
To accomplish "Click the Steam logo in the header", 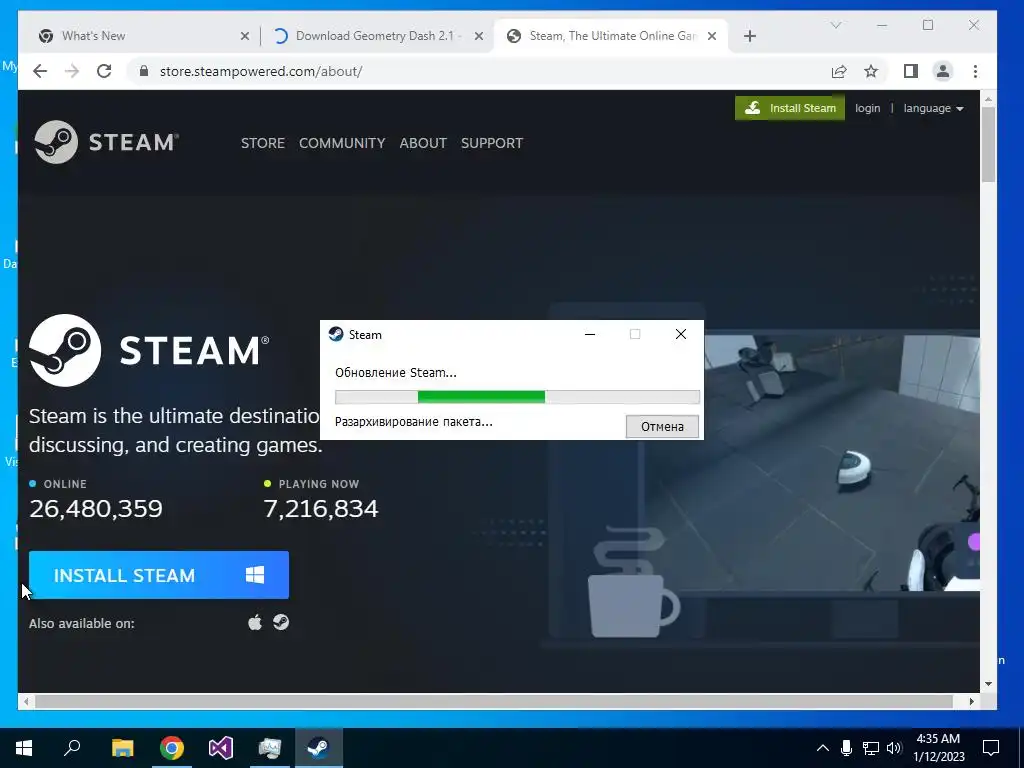I will [x=106, y=142].
